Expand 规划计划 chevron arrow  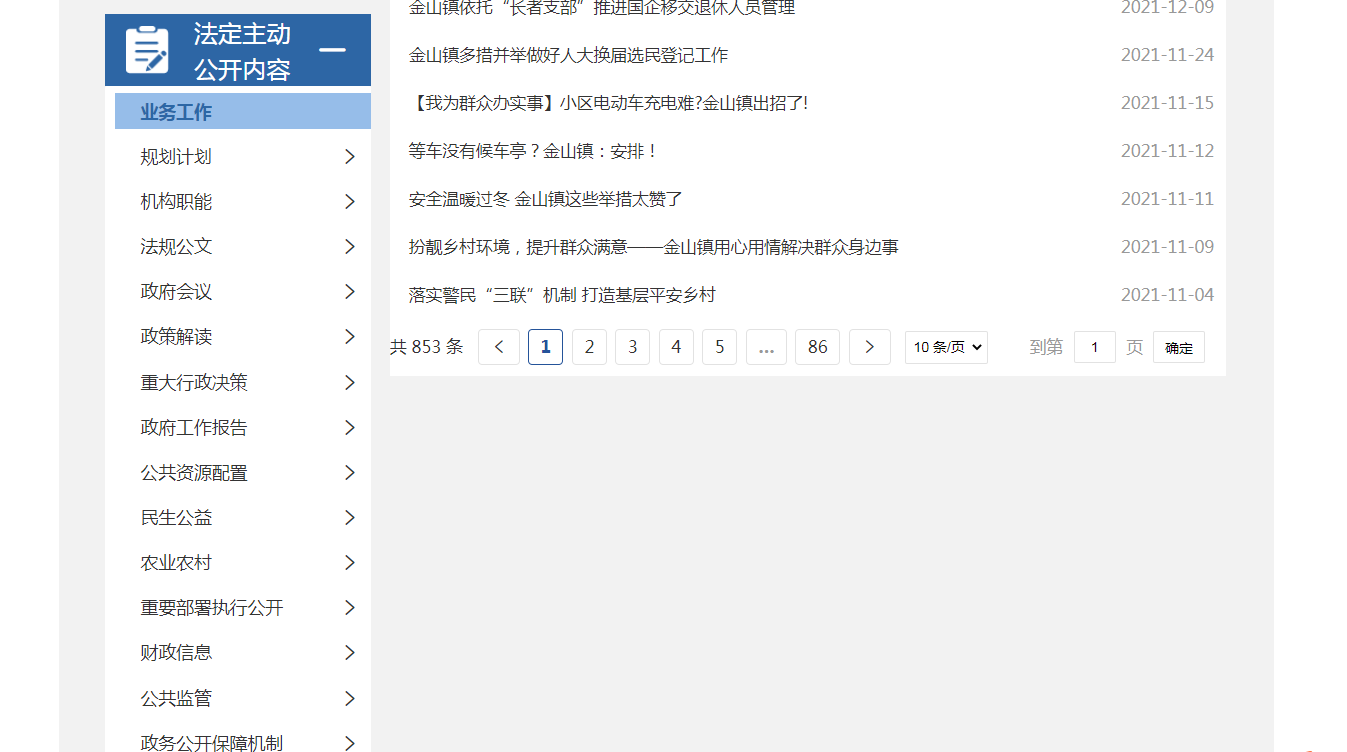pyautogui.click(x=349, y=157)
